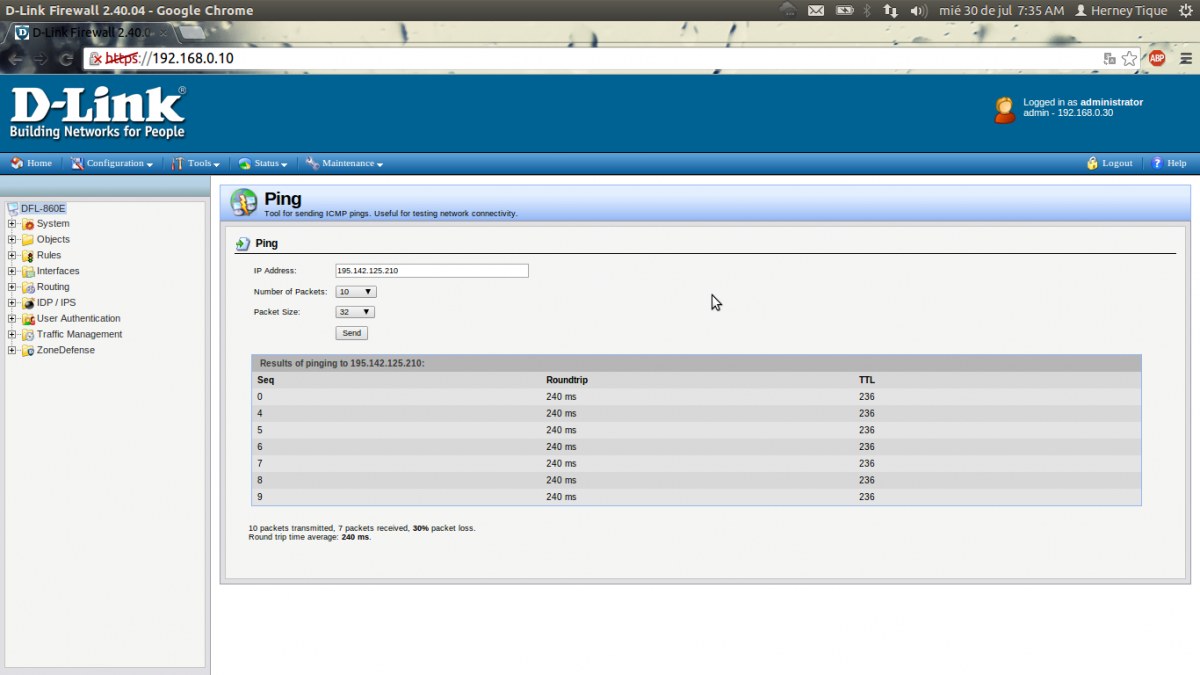Open the Help link
This screenshot has height=675, width=1200.
1169,163
